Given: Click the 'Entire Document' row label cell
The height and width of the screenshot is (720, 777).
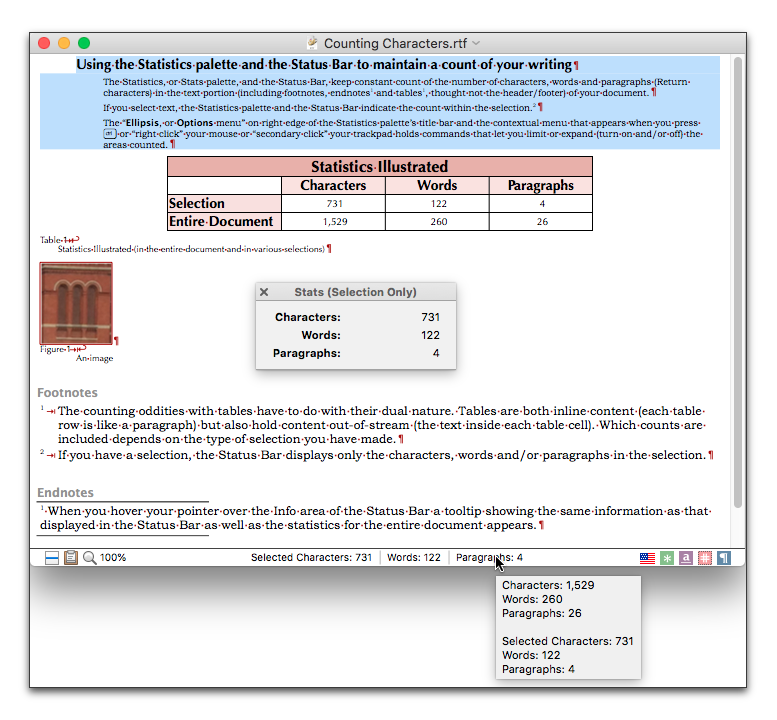Looking at the screenshot, I should (224, 222).
